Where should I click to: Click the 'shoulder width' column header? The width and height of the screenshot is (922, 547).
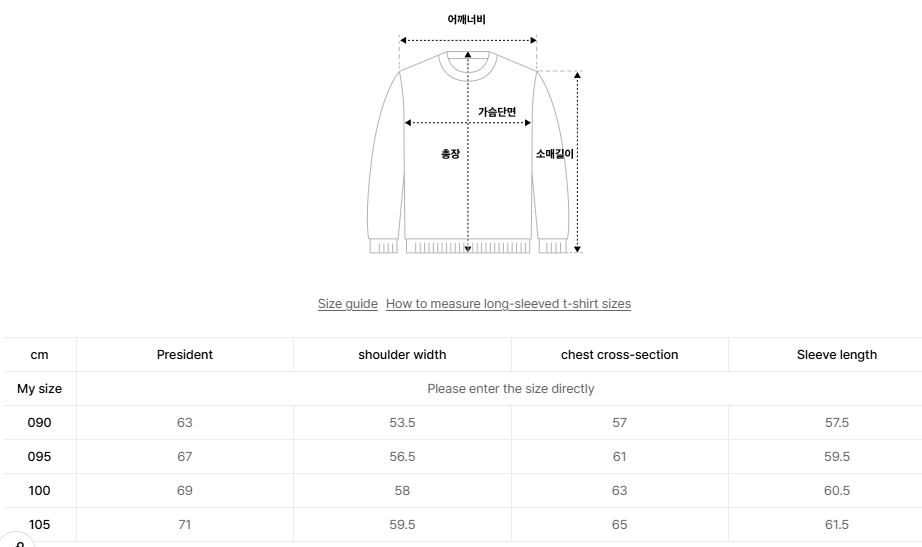pos(402,355)
